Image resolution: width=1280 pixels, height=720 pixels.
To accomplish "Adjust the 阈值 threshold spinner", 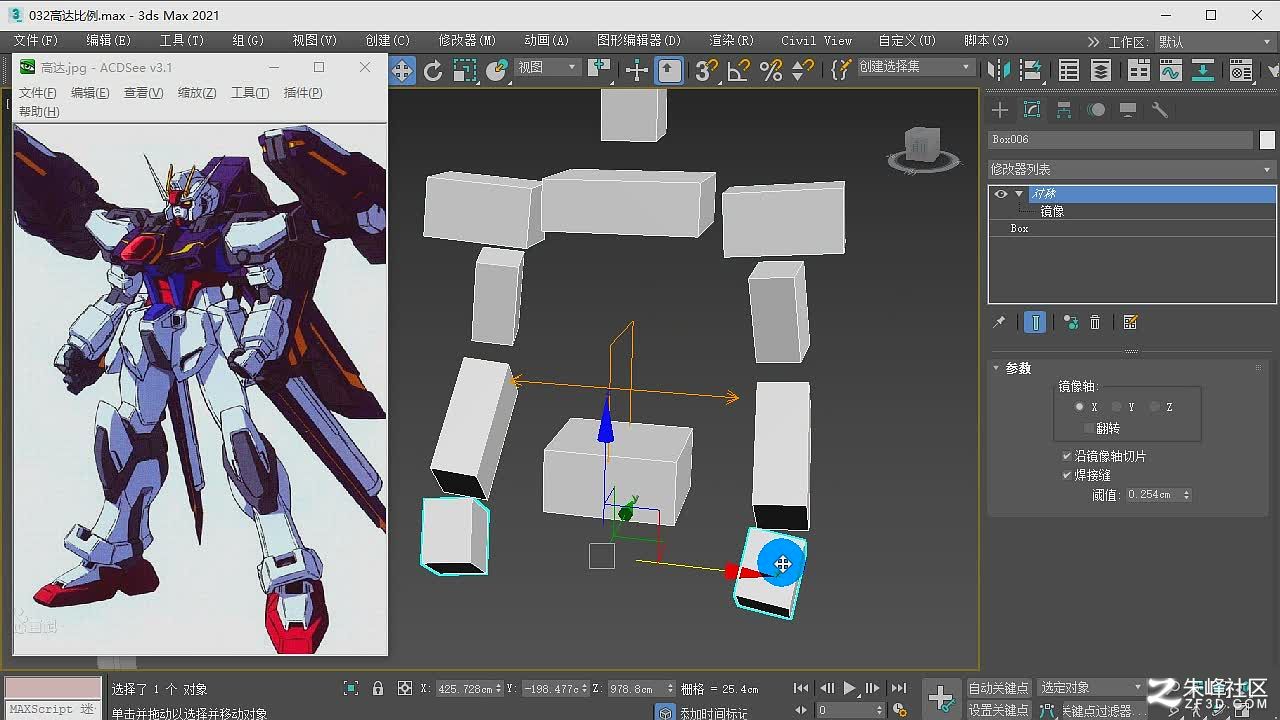I will pos(1187,495).
